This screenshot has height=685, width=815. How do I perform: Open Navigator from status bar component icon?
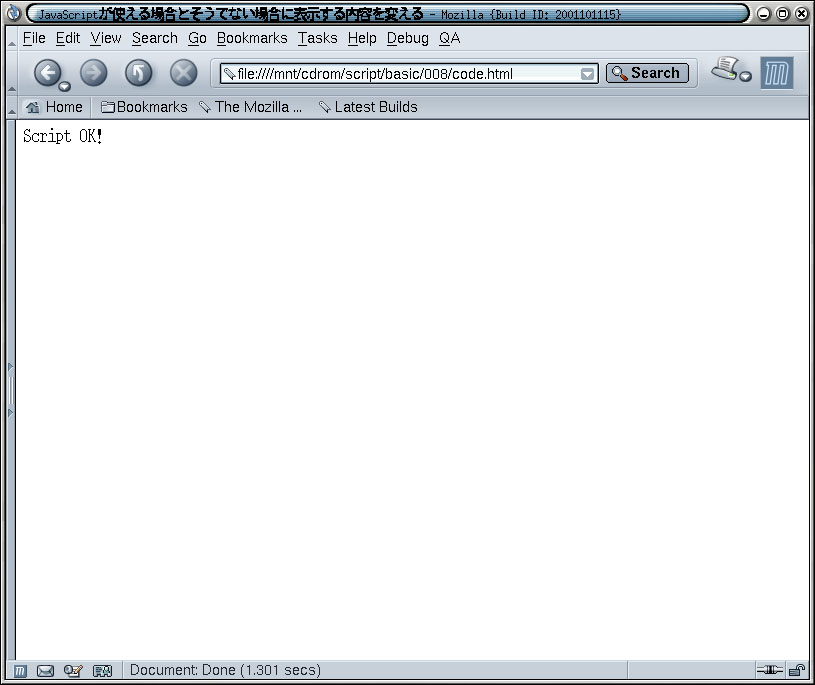coord(20,671)
